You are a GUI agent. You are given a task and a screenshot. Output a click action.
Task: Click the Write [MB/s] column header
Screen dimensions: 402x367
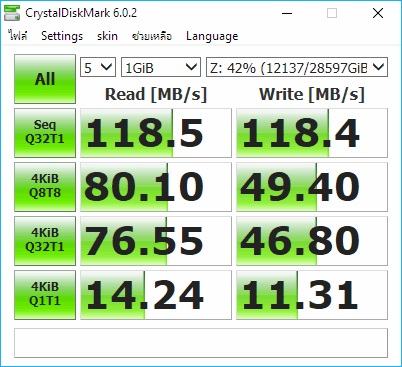[x=312, y=94]
